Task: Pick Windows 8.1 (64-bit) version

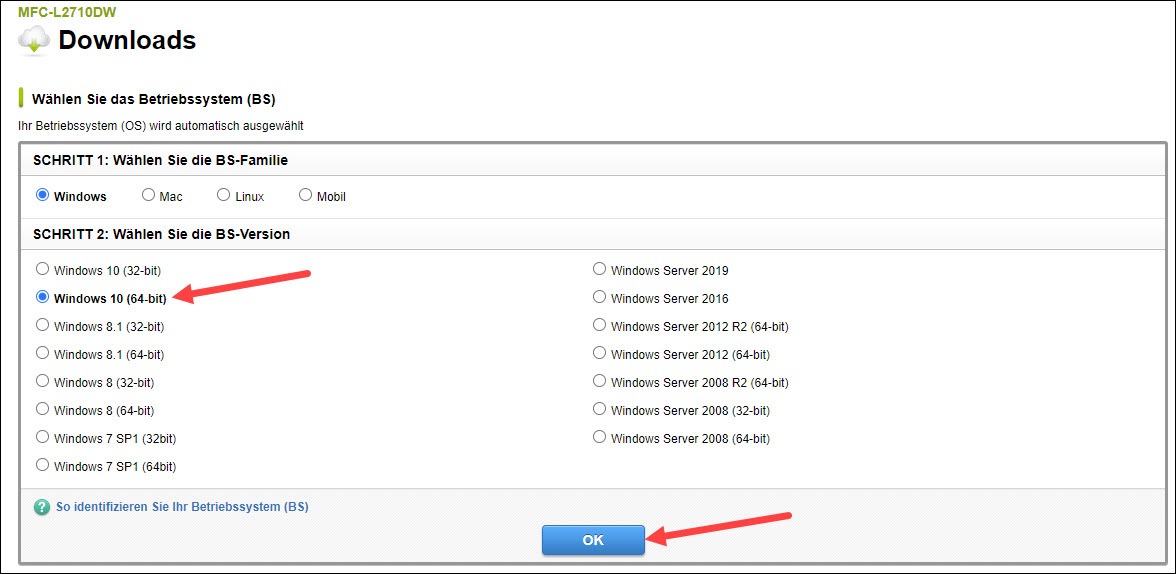Action: pyautogui.click(x=42, y=353)
